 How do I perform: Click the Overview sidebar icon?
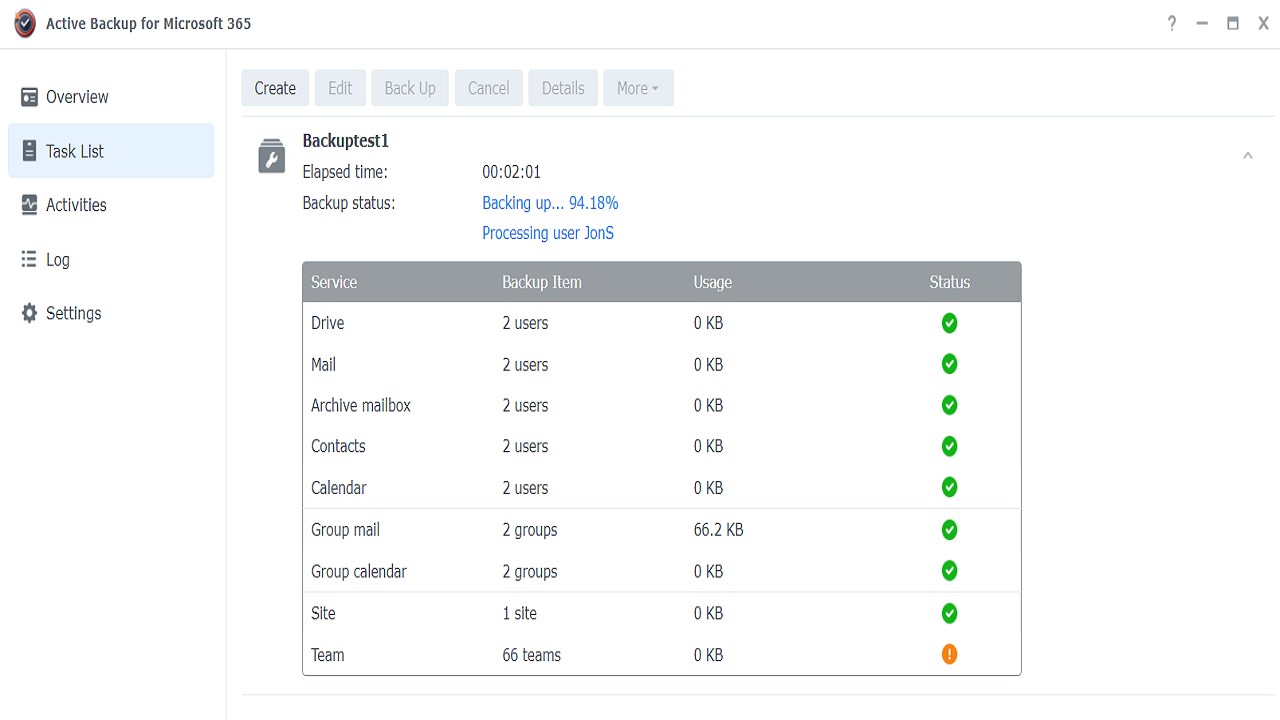point(29,97)
